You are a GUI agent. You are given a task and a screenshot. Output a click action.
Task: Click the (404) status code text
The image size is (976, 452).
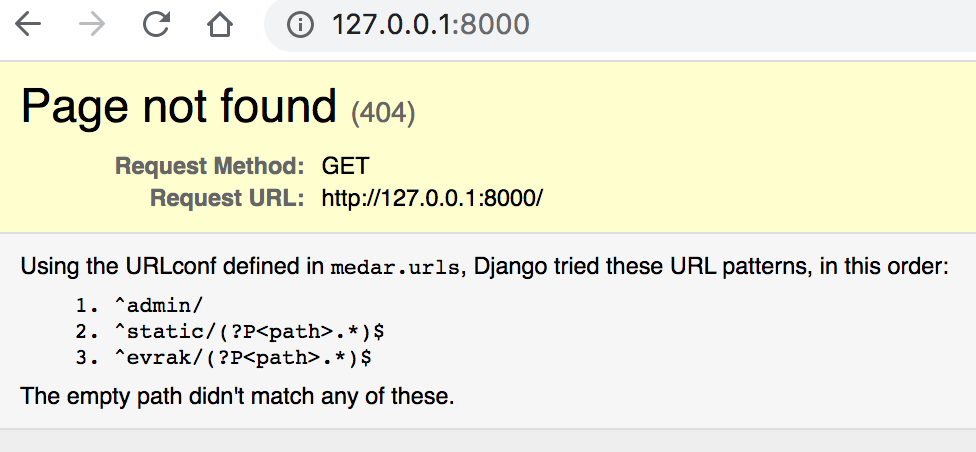pyautogui.click(x=383, y=112)
